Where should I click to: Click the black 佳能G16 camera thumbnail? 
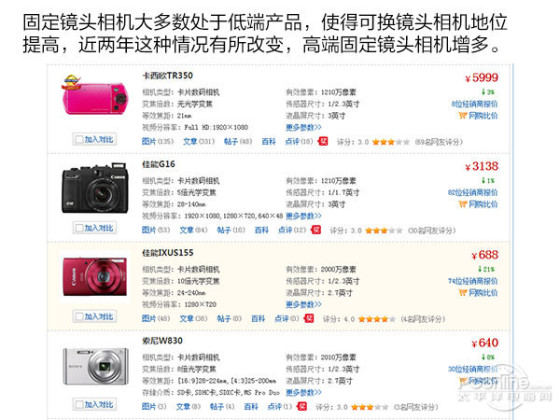(x=95, y=189)
